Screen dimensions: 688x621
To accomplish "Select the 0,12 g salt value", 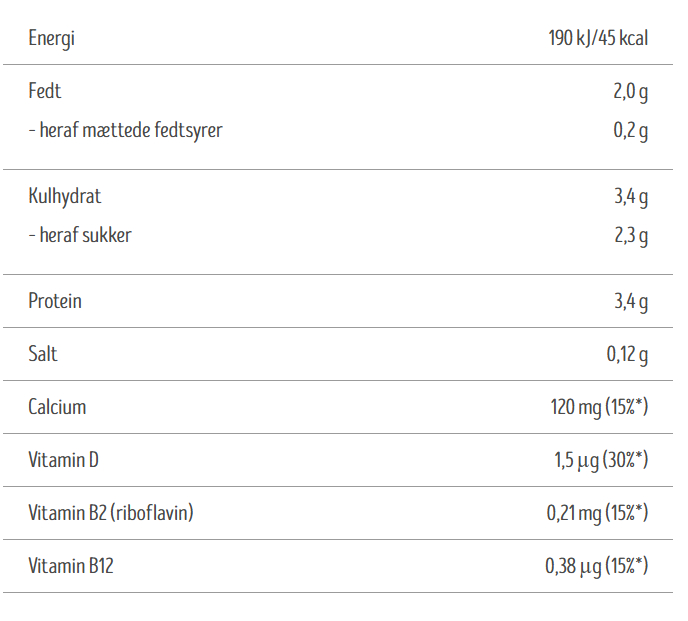I will coord(627,354).
